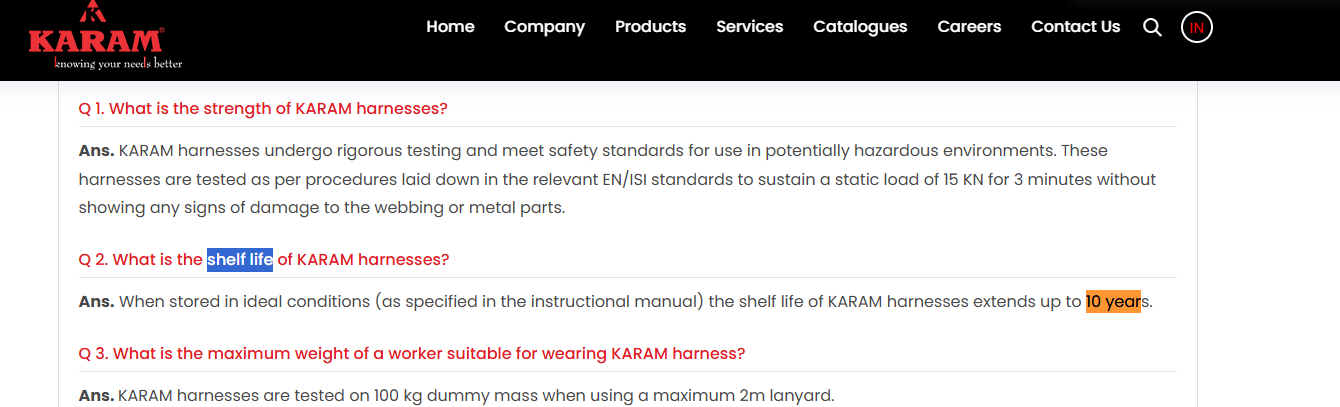Screen dimensions: 1340x407
Task: Select Q 2 shelf life question
Action: click(264, 260)
